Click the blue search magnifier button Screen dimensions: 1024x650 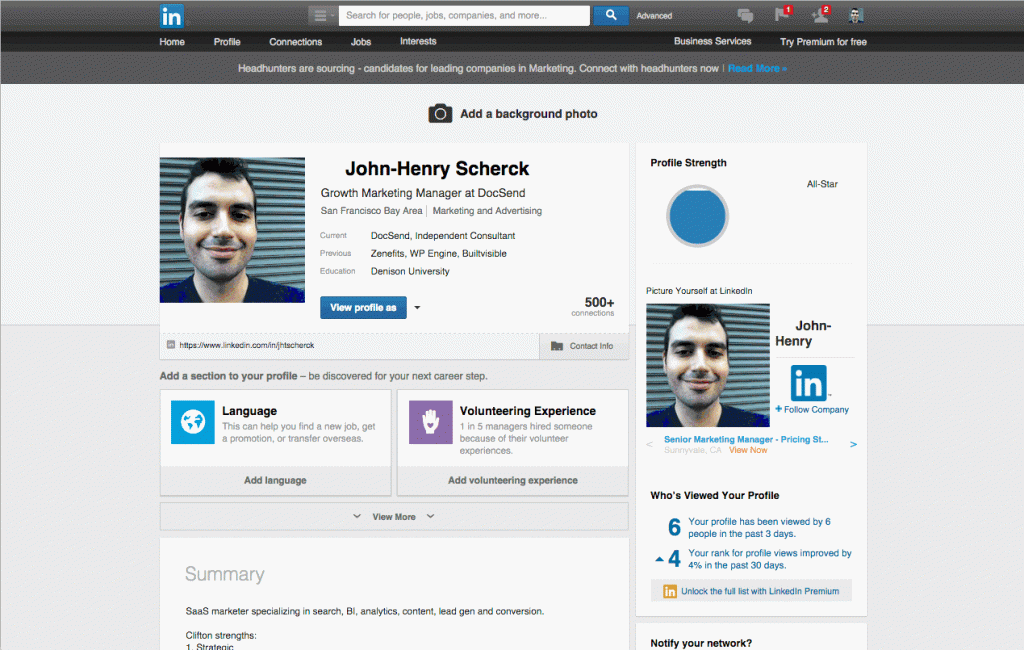[x=611, y=15]
